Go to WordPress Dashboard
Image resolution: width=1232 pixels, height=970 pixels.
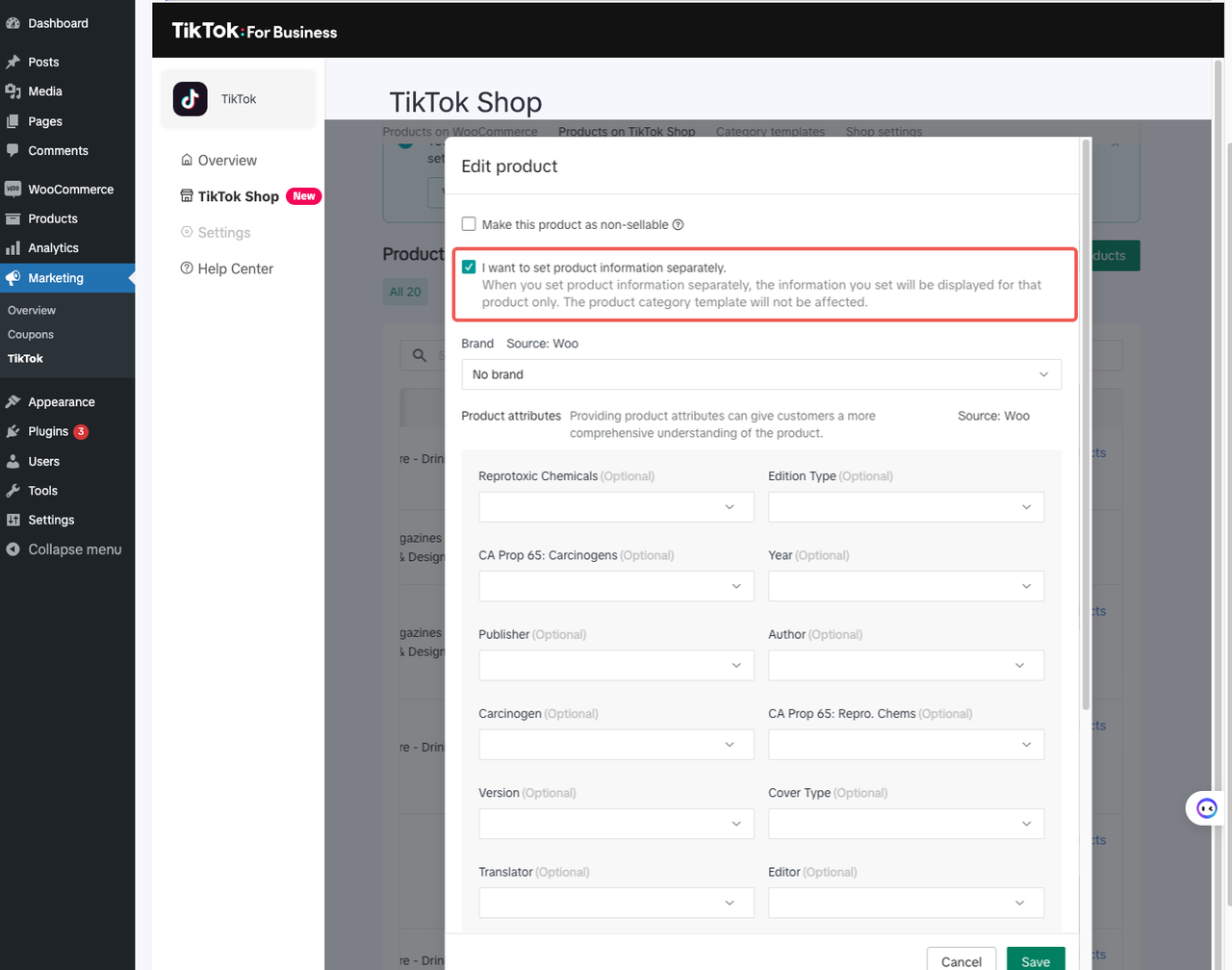tap(58, 23)
